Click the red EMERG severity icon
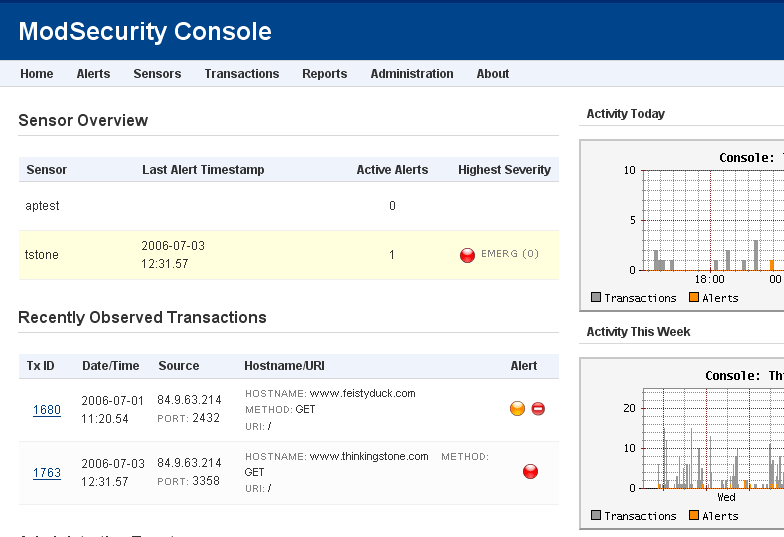 point(467,255)
